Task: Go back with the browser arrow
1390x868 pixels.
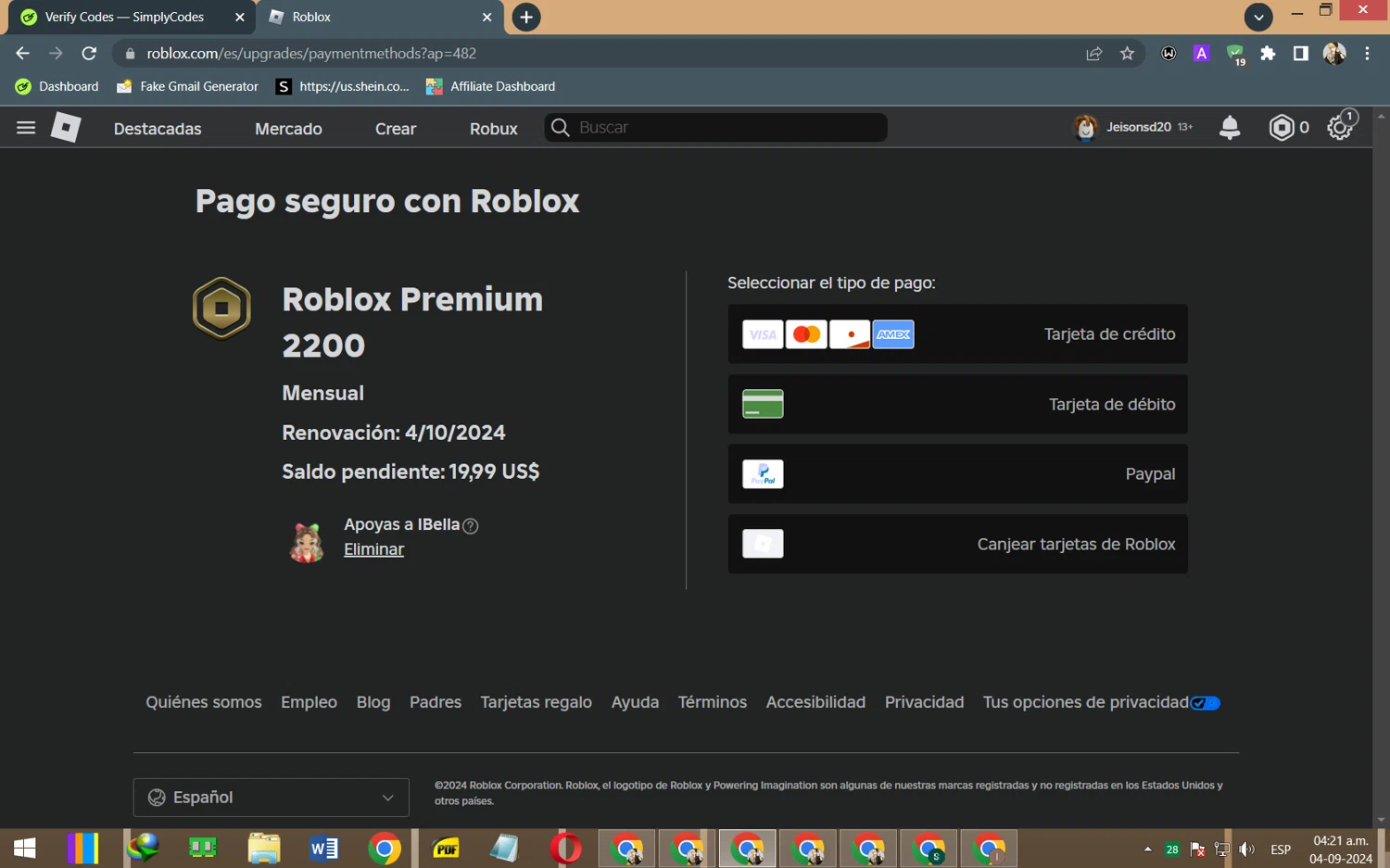Action: (23, 53)
